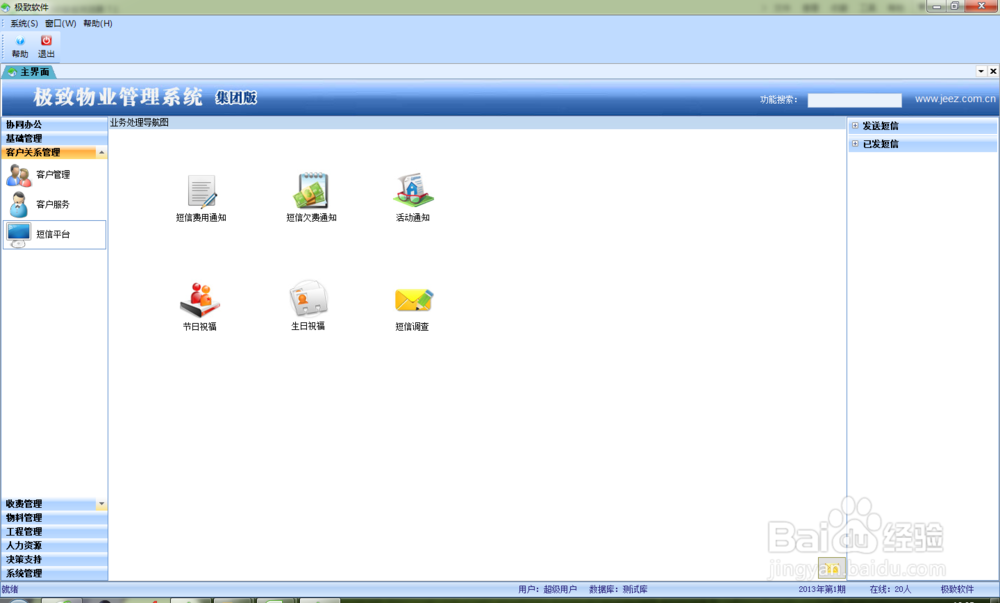Select 客户服务 in the sidebar
Image resolution: width=1000 pixels, height=603 pixels.
[x=54, y=205]
